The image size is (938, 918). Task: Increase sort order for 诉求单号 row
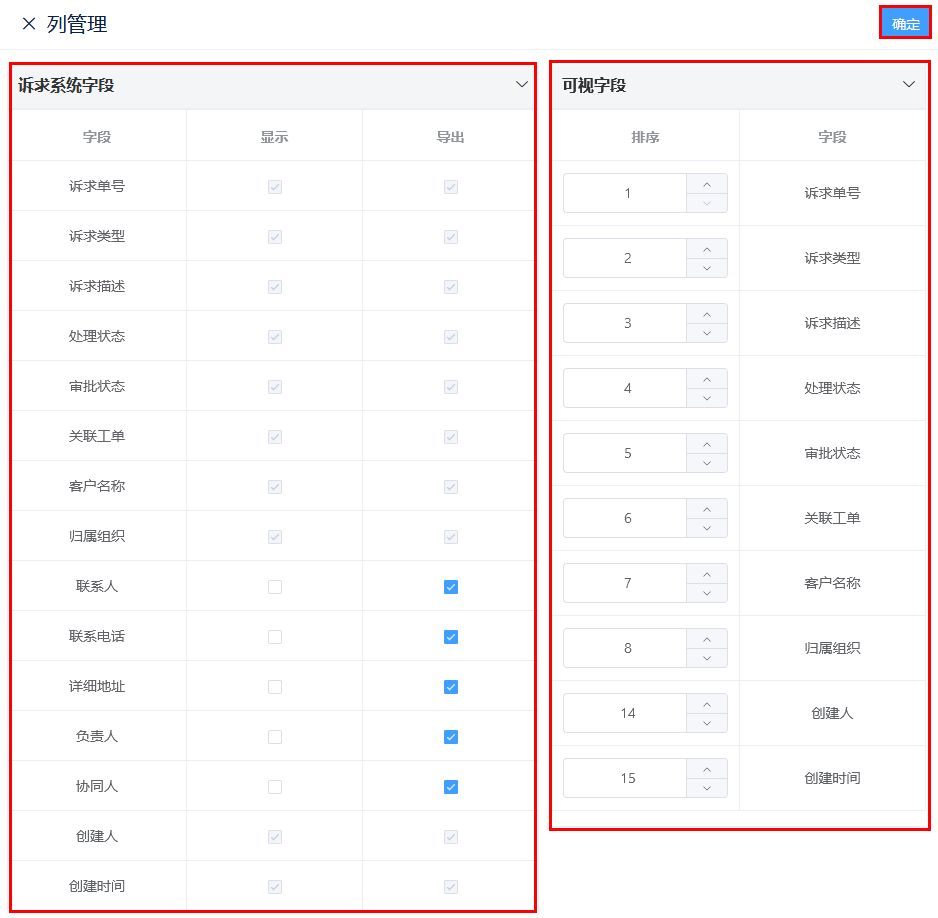point(707,184)
